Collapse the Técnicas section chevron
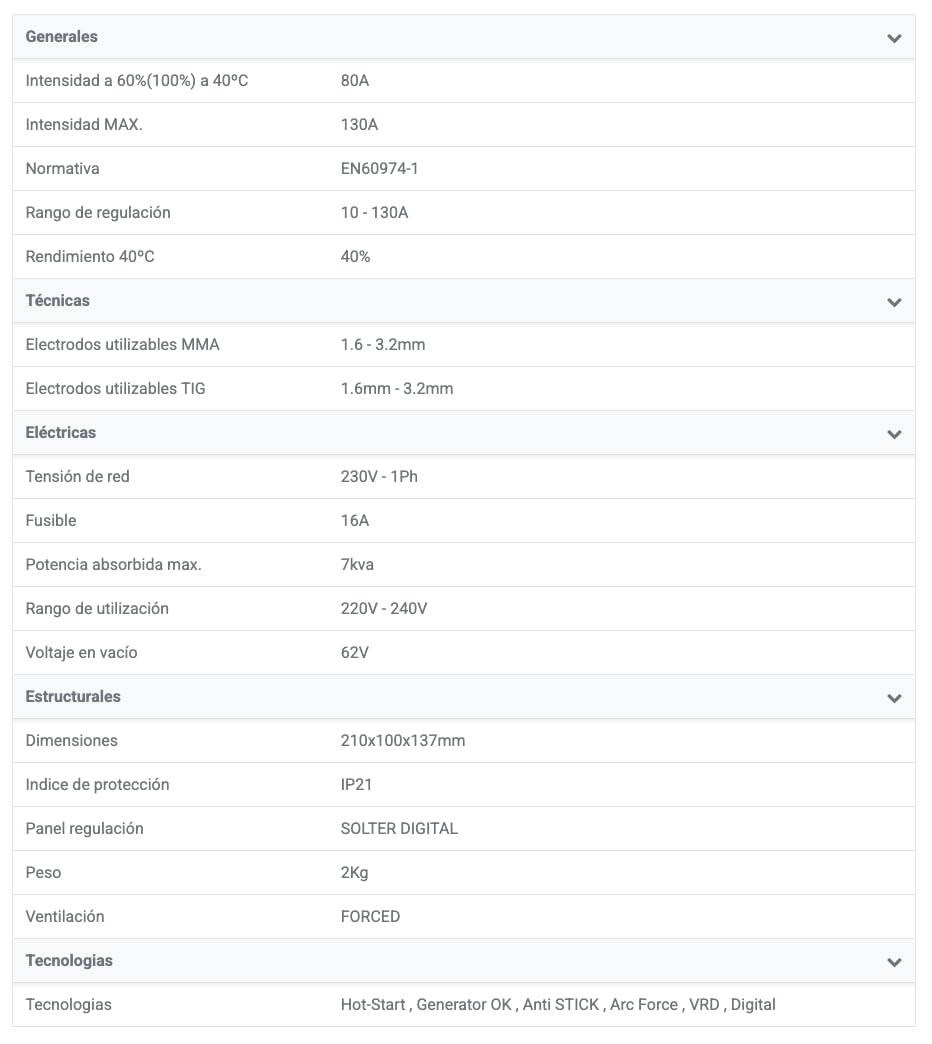Image resolution: width=932 pixels, height=1044 pixels. [x=894, y=302]
